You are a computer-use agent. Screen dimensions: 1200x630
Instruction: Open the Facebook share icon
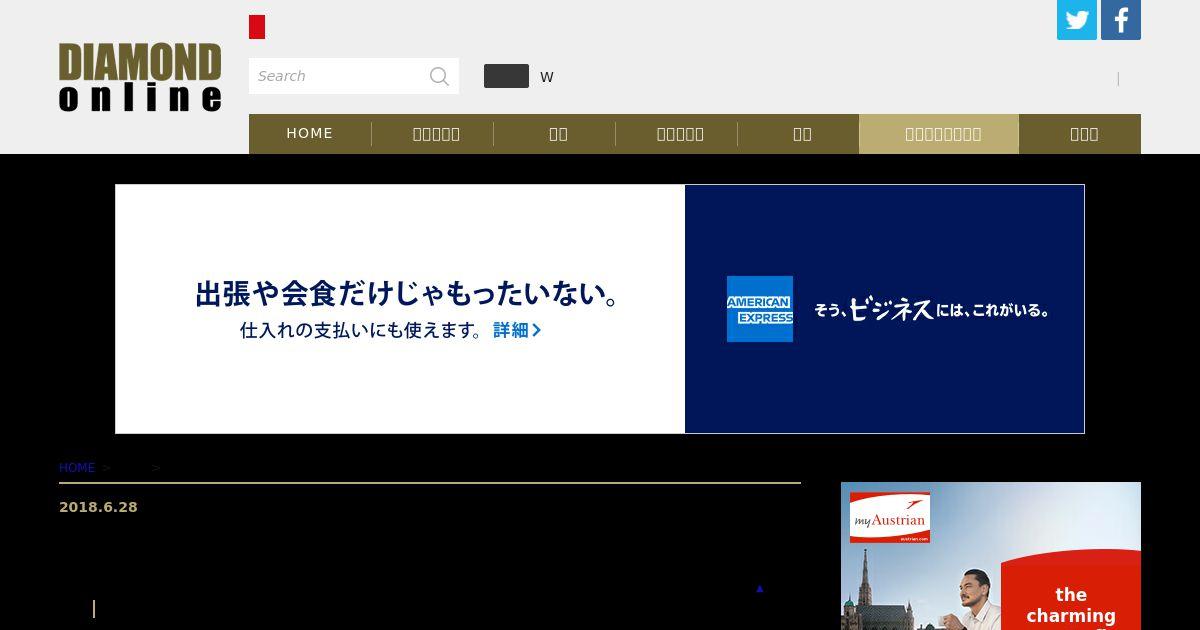[x=1121, y=20]
